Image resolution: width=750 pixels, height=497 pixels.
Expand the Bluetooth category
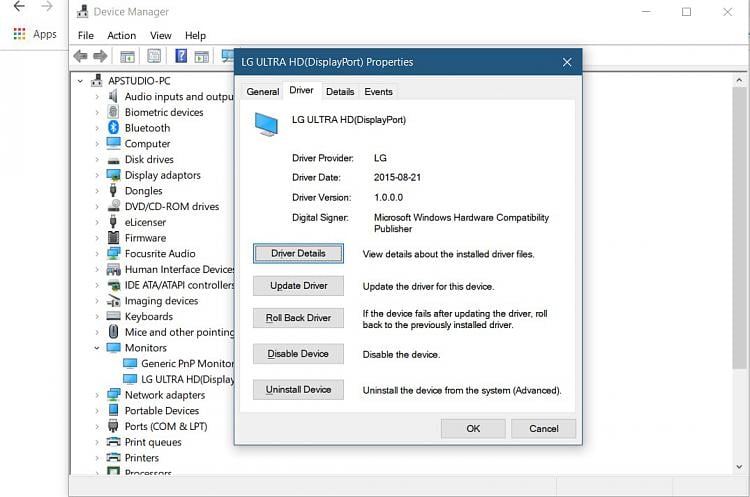pyautogui.click(x=97, y=128)
